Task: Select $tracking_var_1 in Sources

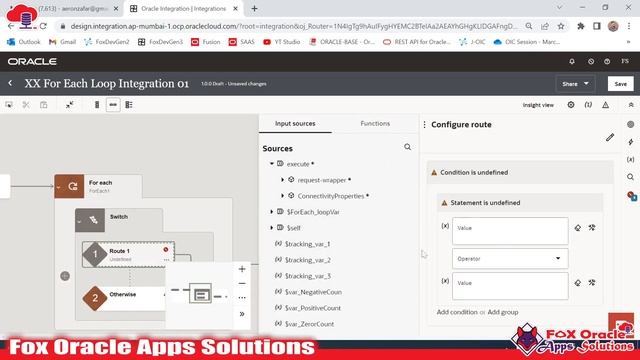Action: (x=307, y=244)
